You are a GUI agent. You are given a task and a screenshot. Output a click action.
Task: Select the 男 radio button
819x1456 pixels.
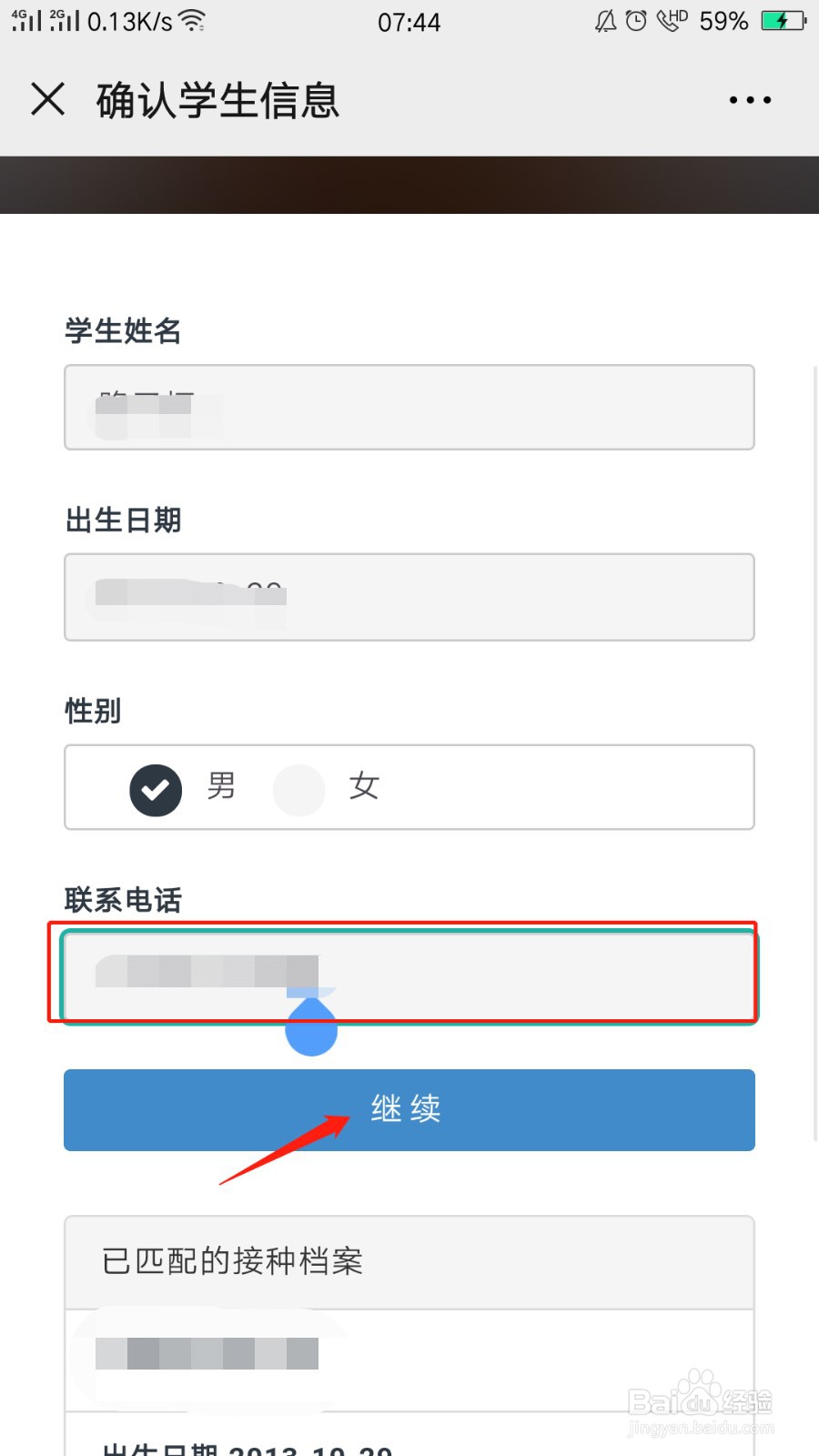pyautogui.click(x=156, y=790)
